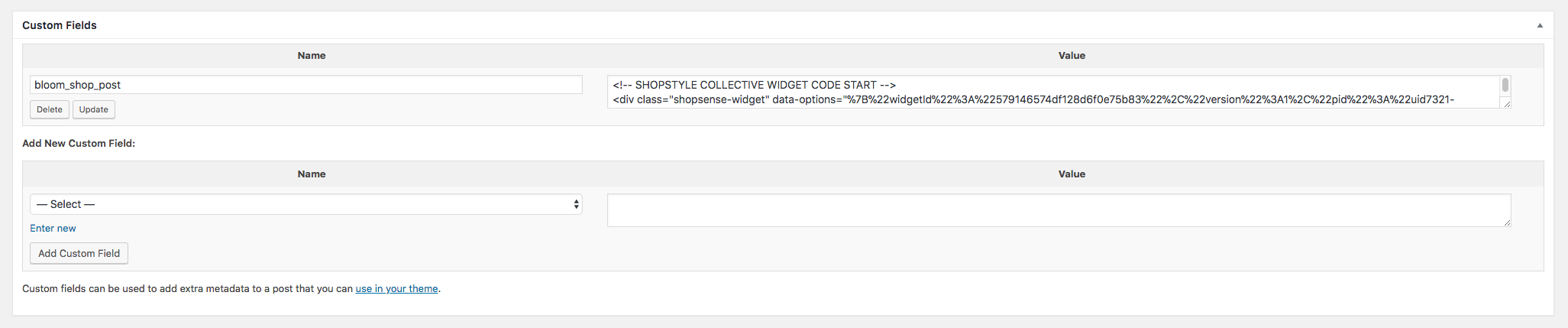
Task: Delete the bloom_shop_post custom field
Action: pos(50,109)
